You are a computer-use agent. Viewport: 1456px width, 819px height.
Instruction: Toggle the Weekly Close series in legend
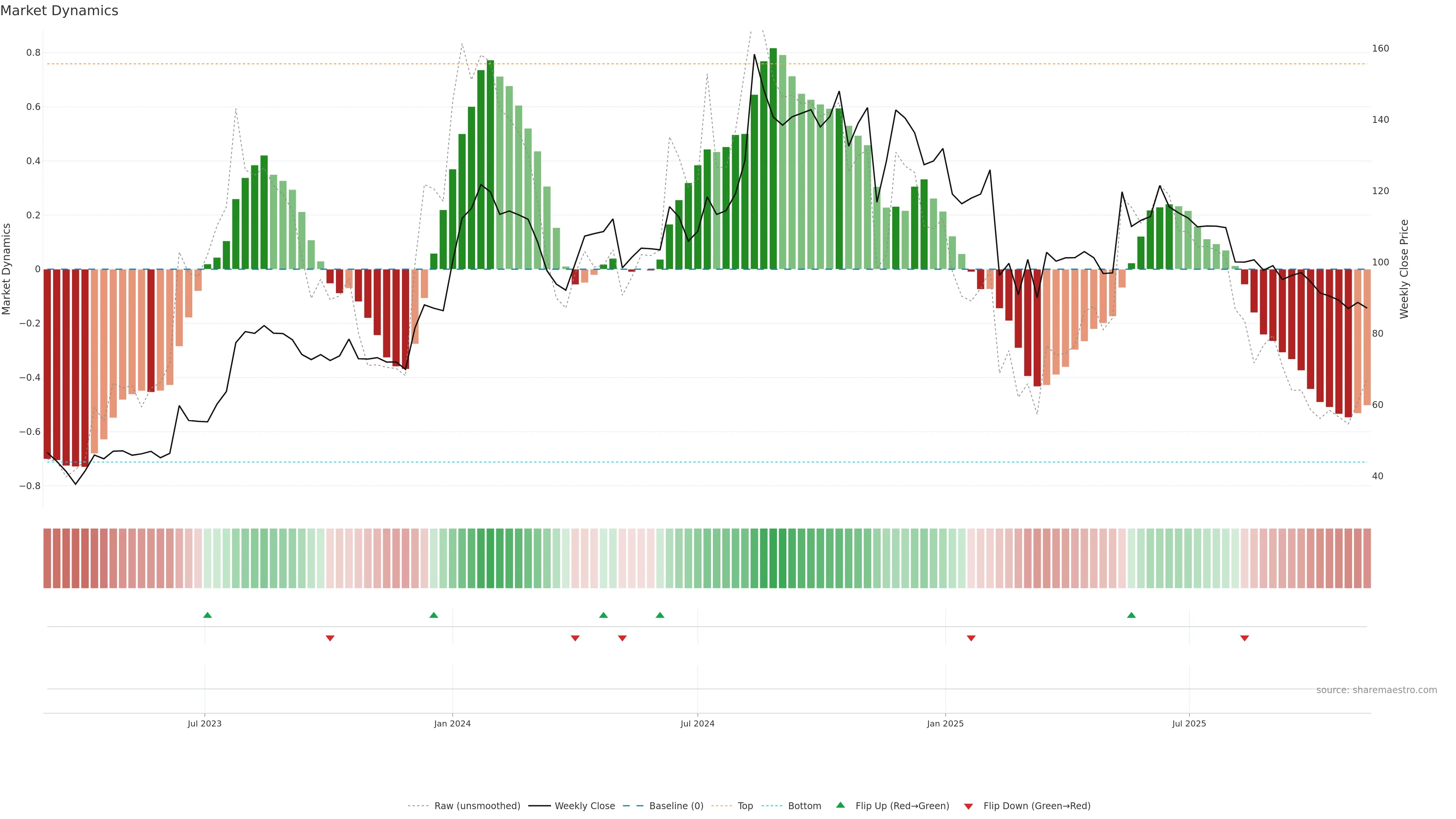tap(584, 806)
